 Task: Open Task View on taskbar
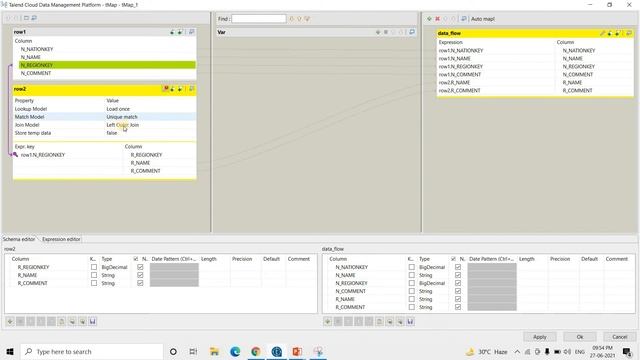coord(193,351)
